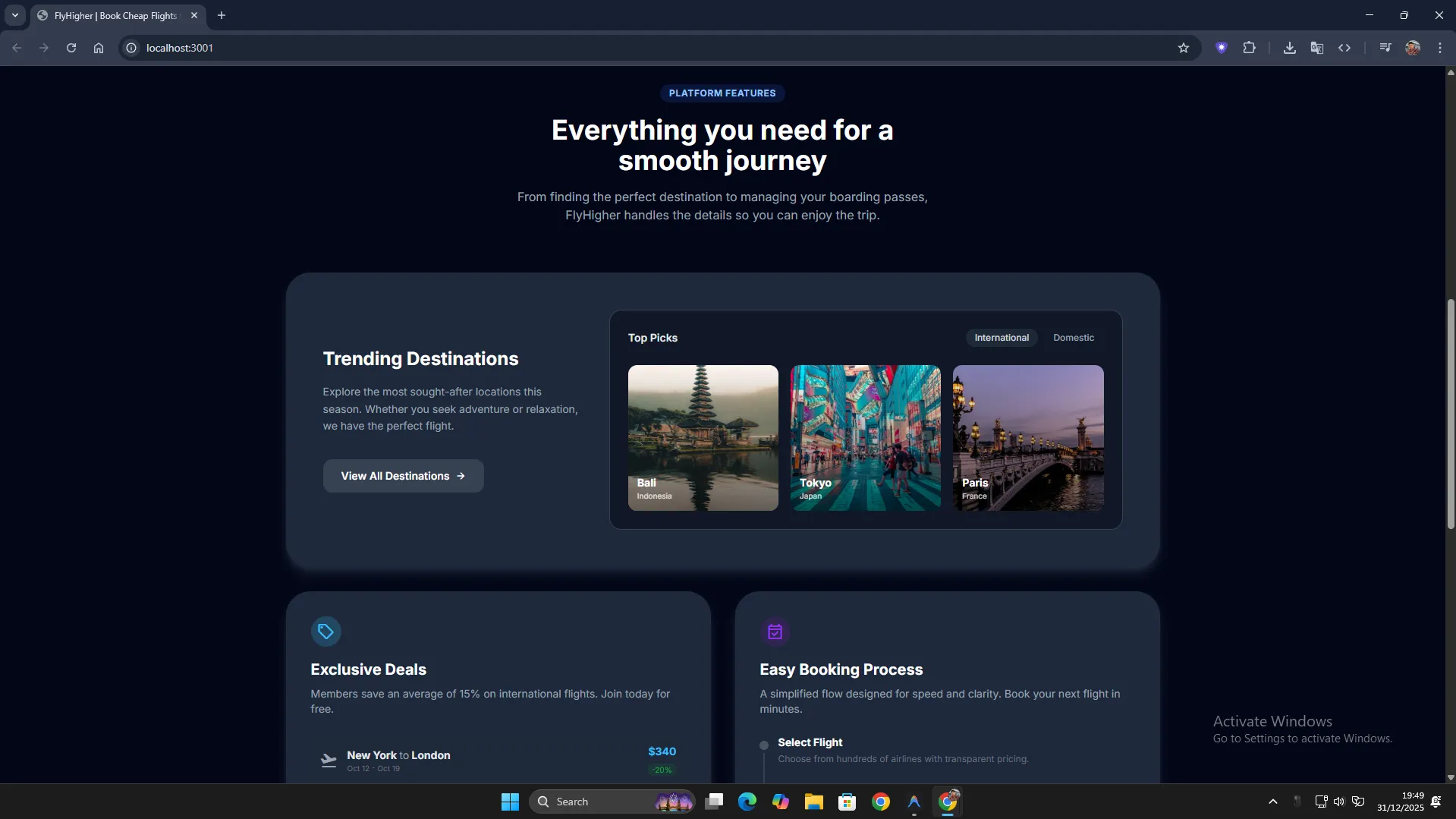Click the View All Destinations button
This screenshot has height=819, width=1456.
coord(403,476)
